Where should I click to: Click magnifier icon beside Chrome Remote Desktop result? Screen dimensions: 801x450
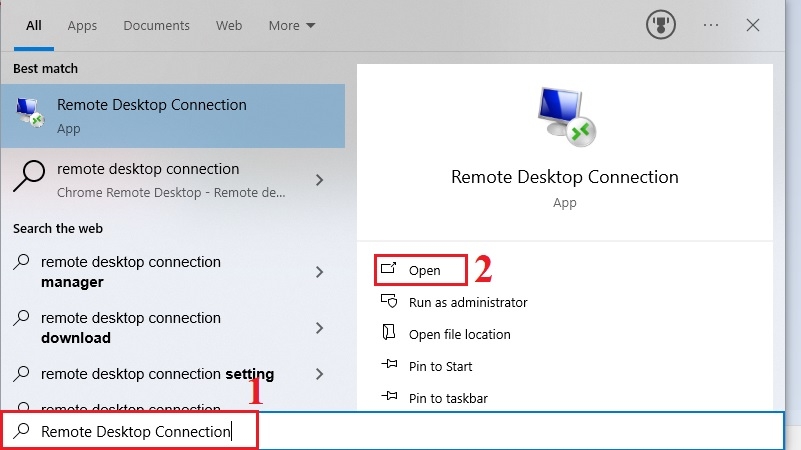coord(29,176)
